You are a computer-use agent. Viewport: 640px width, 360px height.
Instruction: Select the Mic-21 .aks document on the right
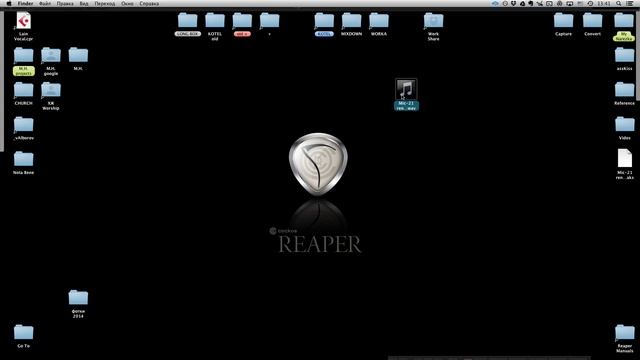coord(624,158)
